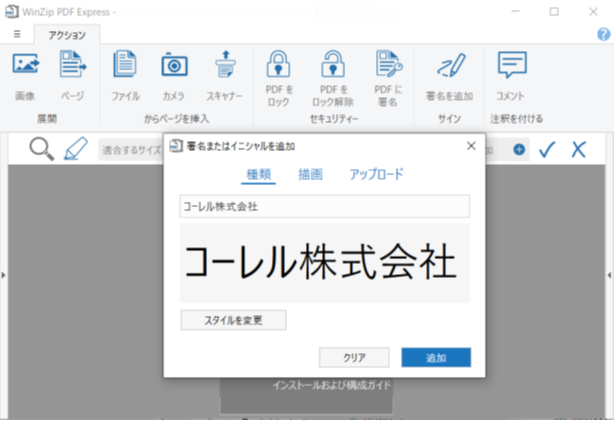Click the dialog title bar icon

pyautogui.click(x=176, y=146)
